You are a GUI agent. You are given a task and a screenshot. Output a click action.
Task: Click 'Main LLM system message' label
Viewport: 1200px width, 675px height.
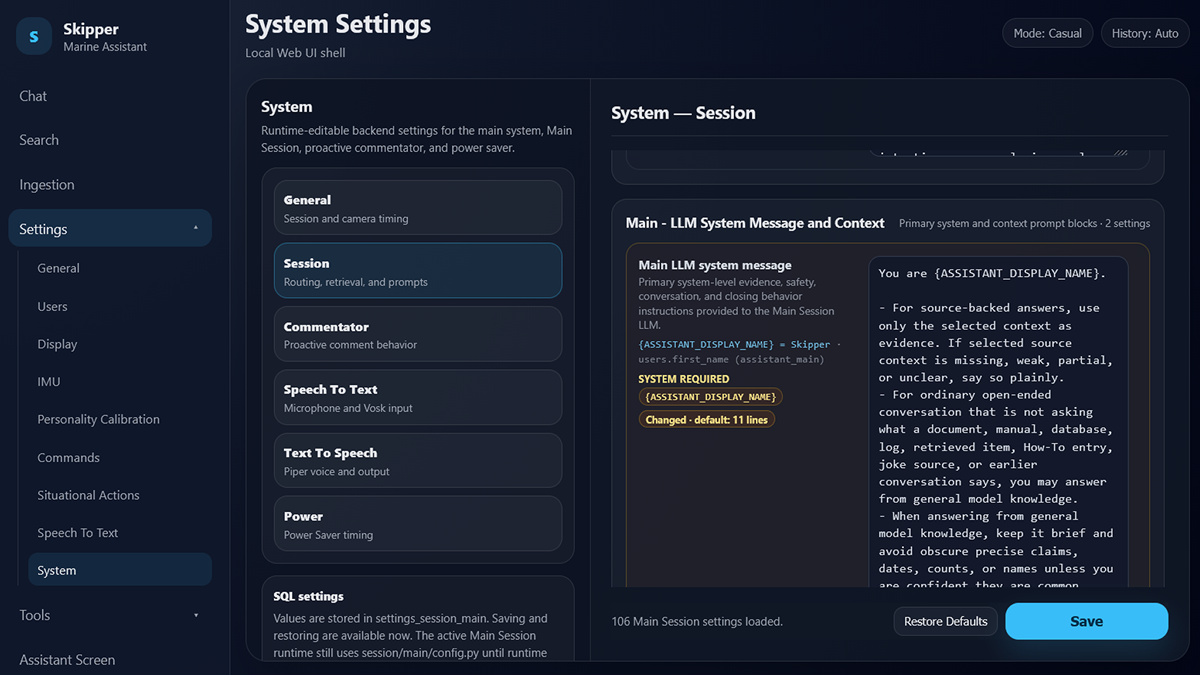(715, 265)
